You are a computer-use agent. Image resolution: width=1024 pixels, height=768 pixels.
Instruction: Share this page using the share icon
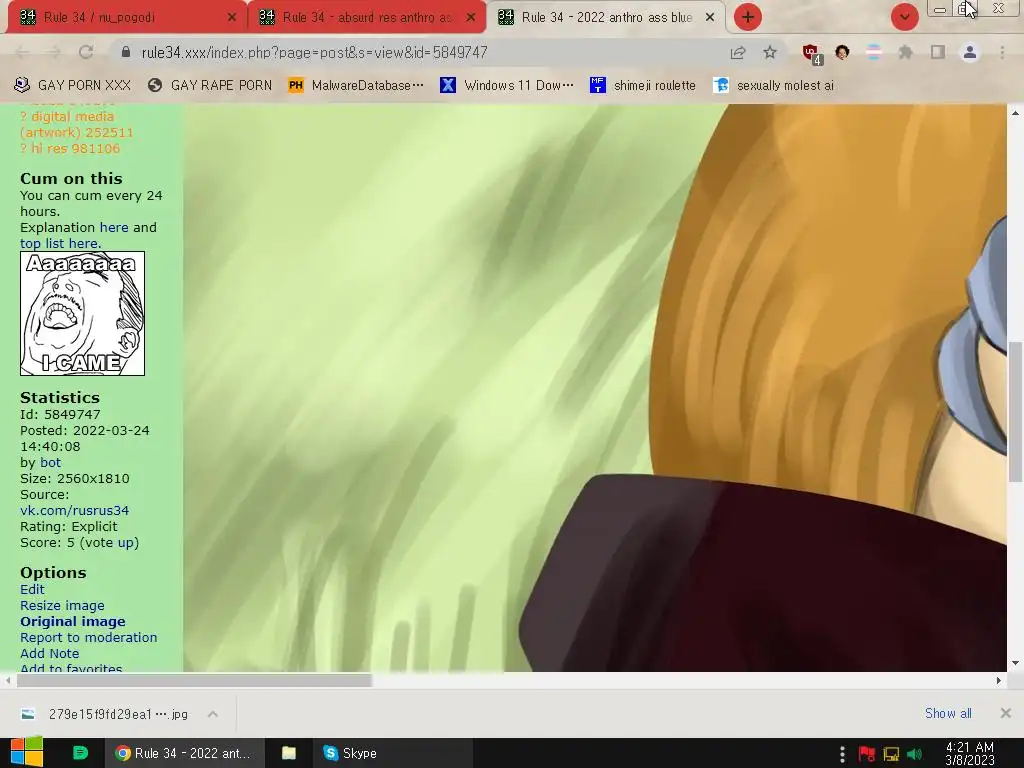[x=738, y=52]
